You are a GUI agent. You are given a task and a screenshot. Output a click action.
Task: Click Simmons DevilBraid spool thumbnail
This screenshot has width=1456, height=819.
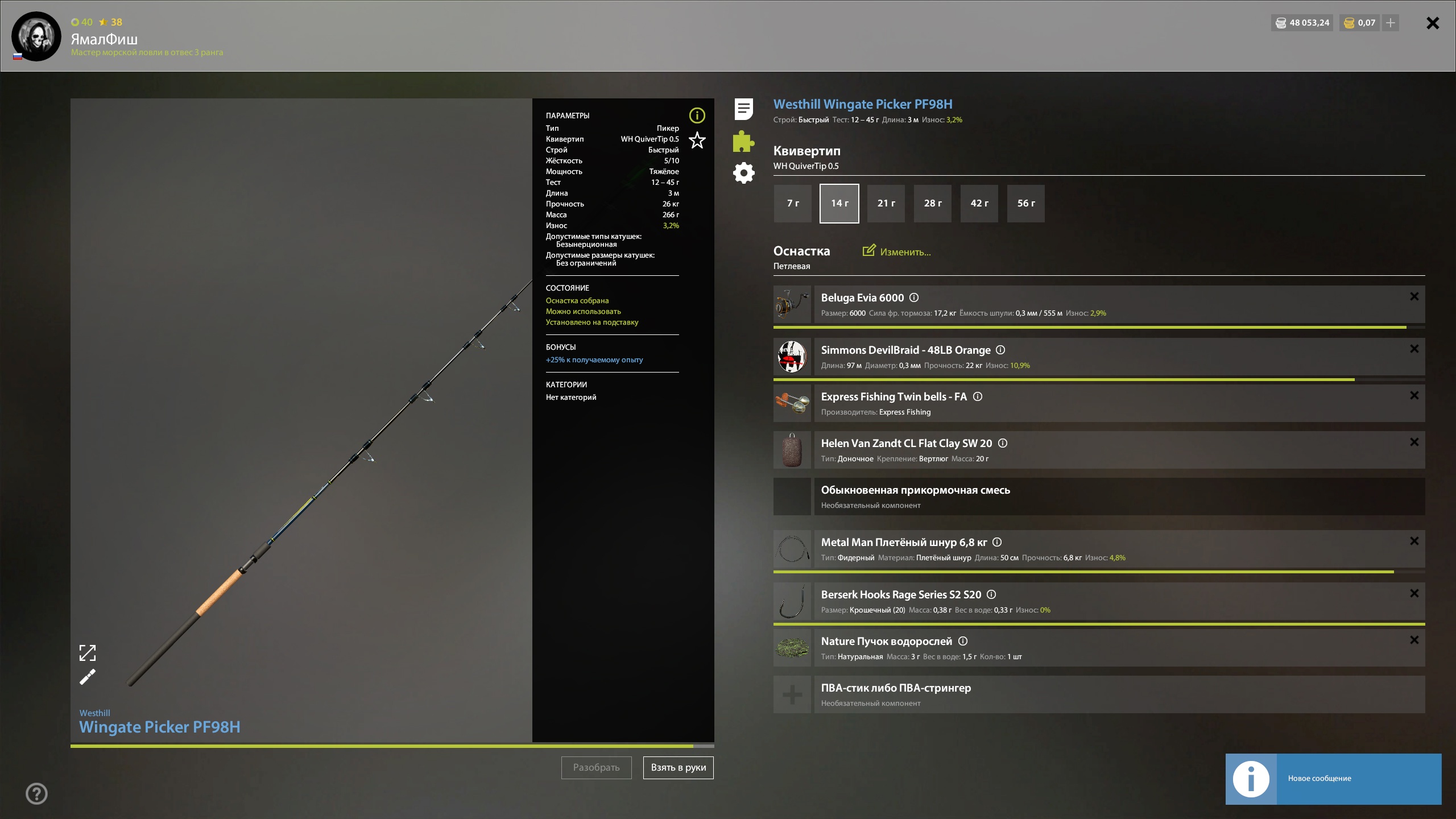click(x=792, y=357)
